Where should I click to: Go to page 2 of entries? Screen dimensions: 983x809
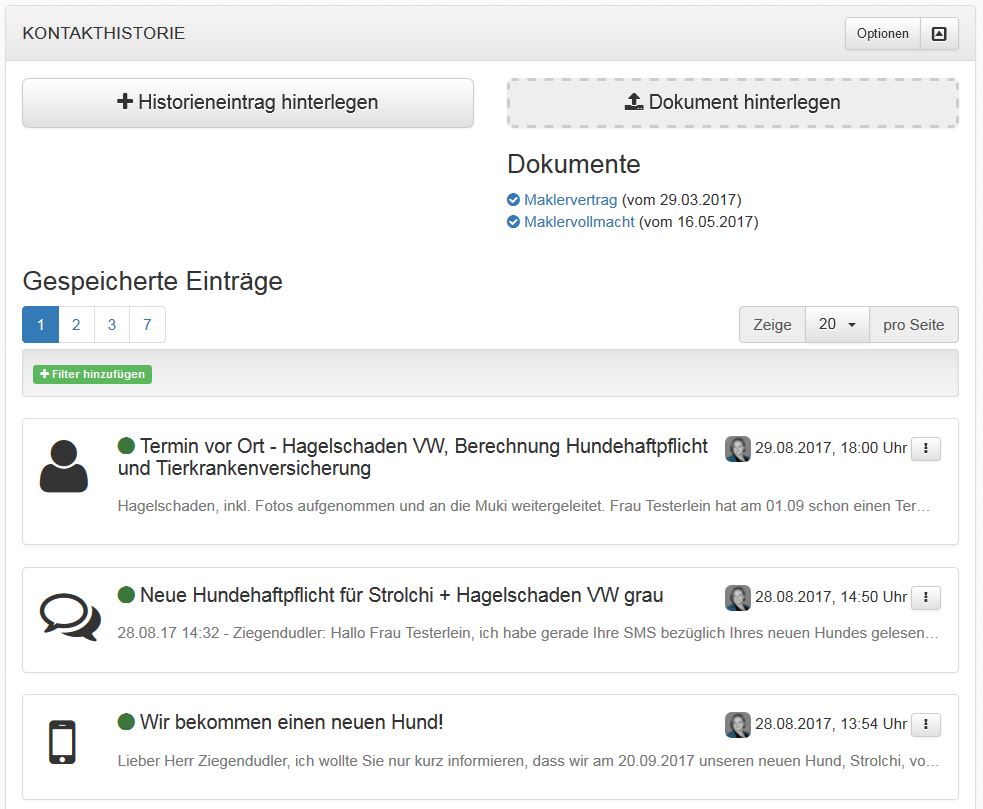pos(76,325)
